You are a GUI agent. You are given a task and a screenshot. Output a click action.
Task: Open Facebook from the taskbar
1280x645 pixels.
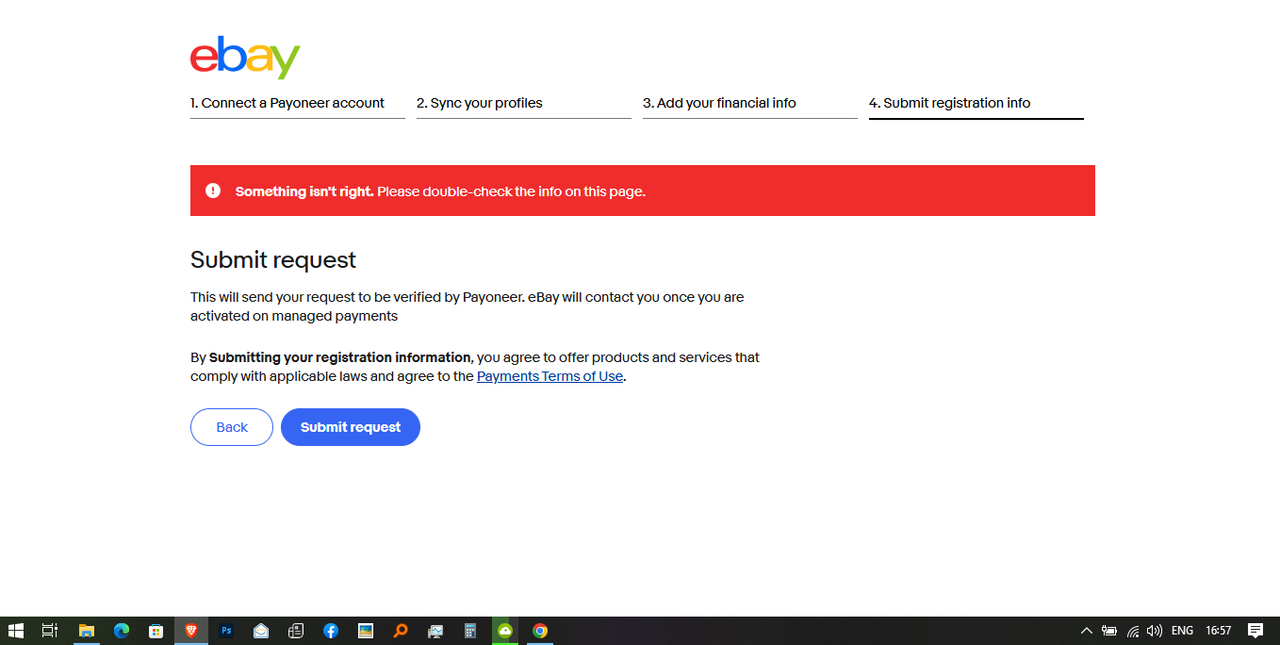tap(331, 631)
